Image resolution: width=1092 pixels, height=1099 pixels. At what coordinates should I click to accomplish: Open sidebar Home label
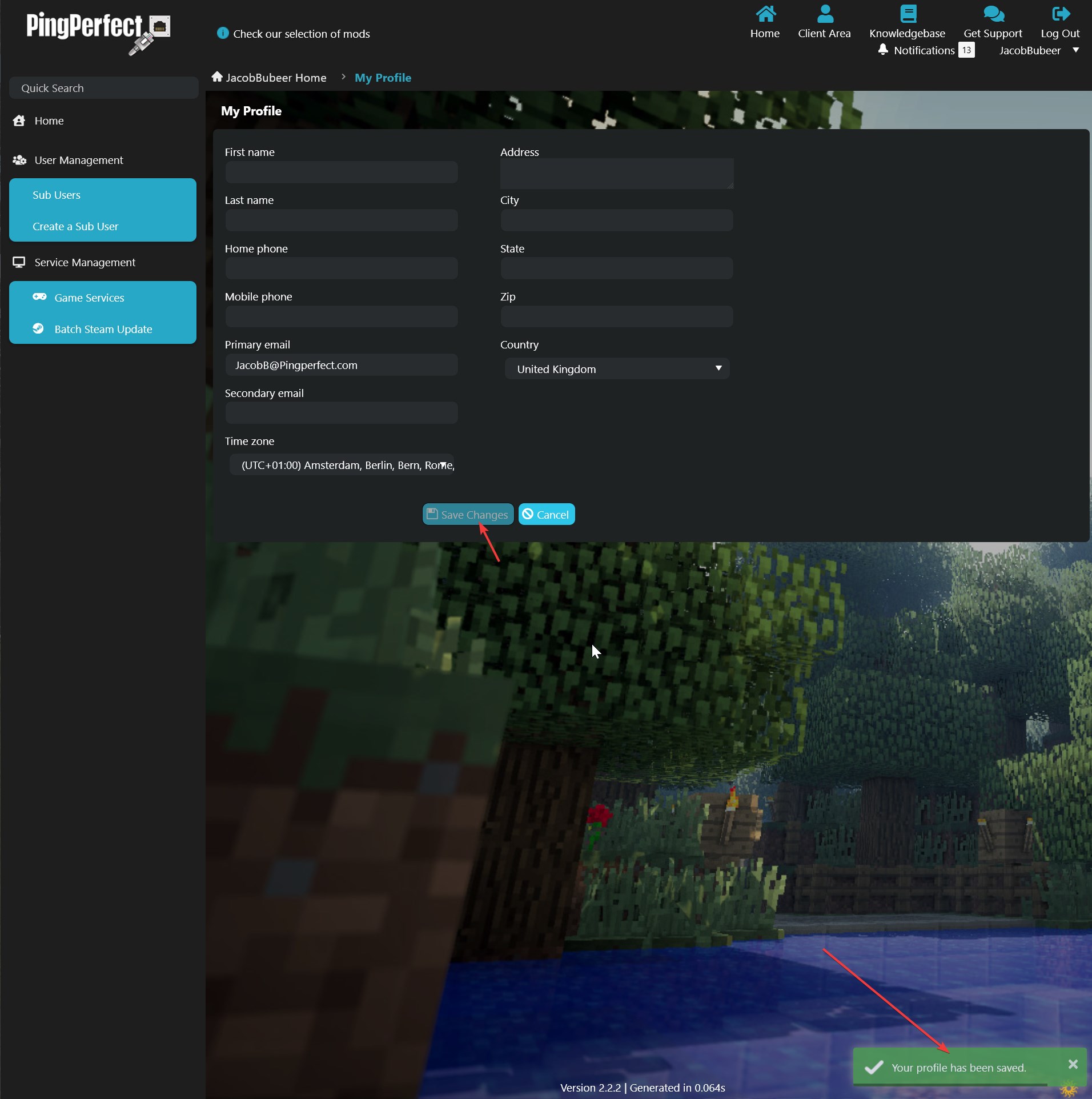[x=49, y=121]
